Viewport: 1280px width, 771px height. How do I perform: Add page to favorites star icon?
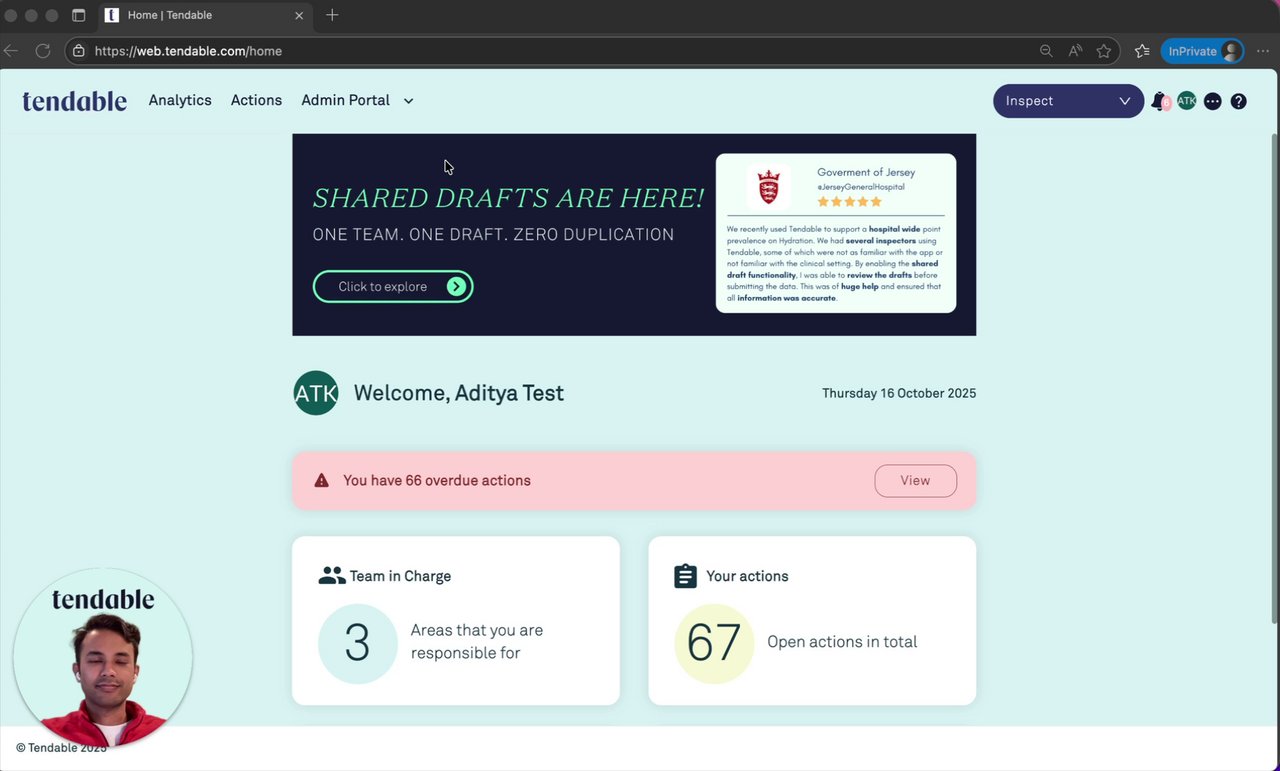pyautogui.click(x=1104, y=51)
